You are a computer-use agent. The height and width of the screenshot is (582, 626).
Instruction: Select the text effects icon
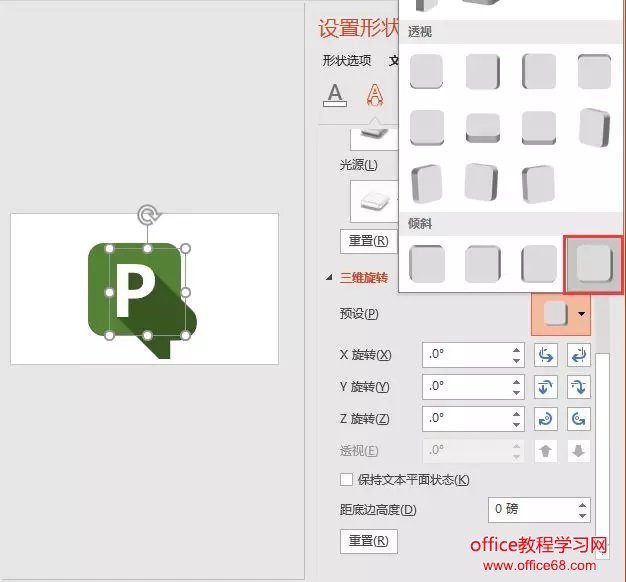(x=374, y=95)
